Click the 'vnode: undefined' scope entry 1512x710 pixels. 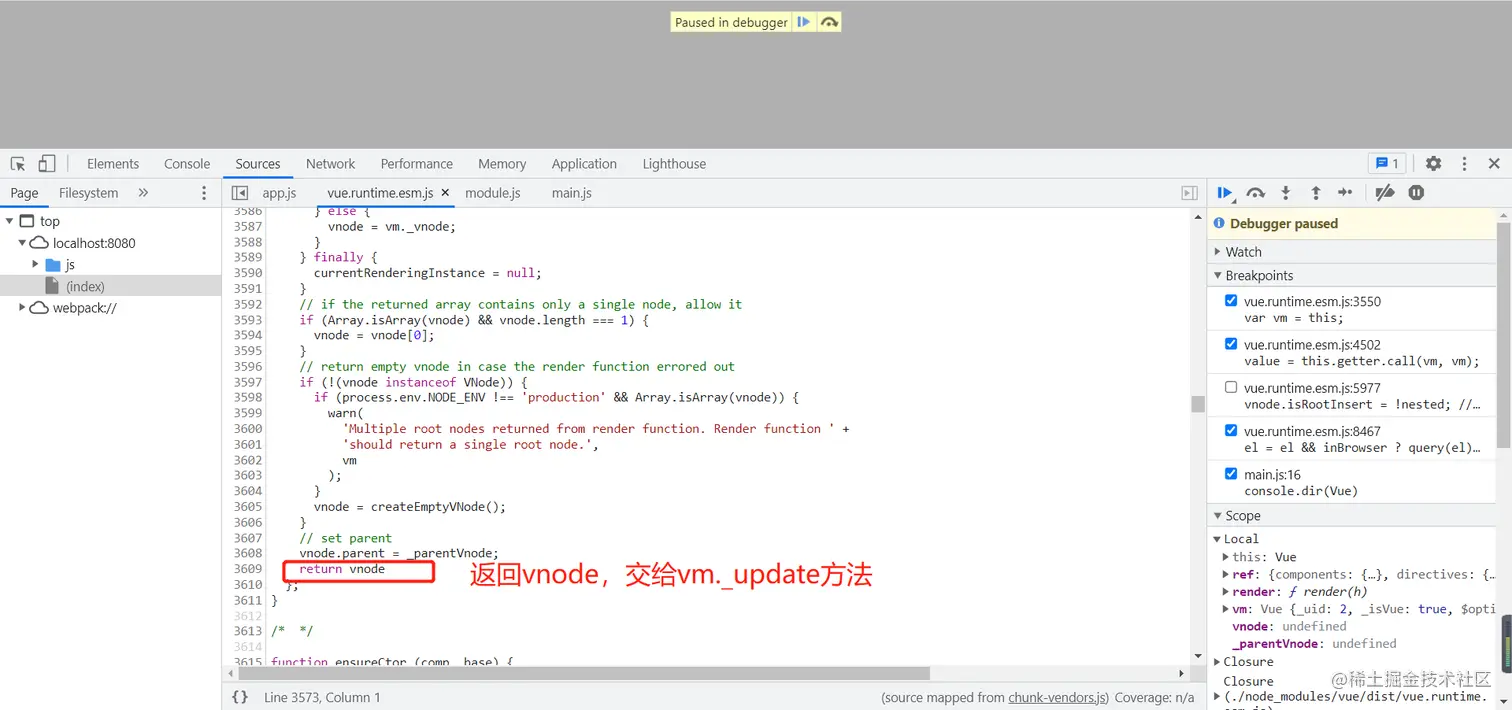click(1289, 627)
